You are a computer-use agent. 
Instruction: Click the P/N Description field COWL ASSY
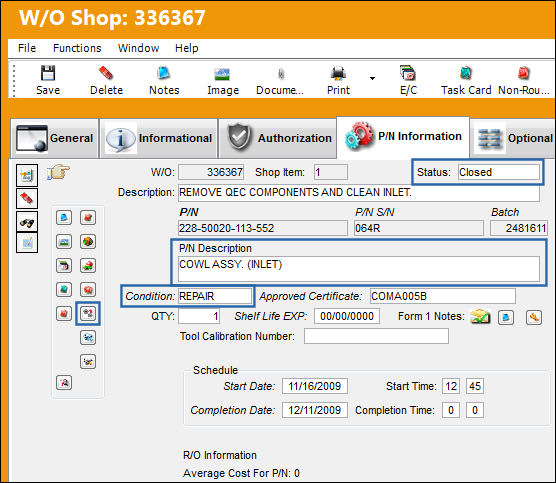click(x=359, y=269)
